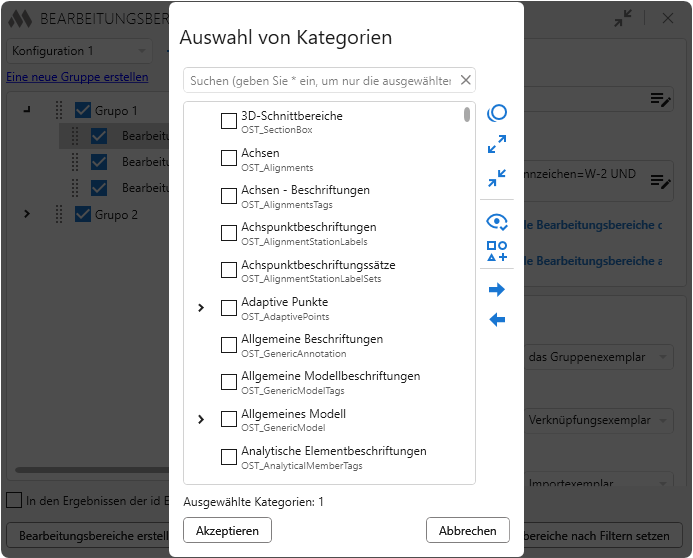
Task: Expand the Grupo 2 tree node
Action: [27, 214]
